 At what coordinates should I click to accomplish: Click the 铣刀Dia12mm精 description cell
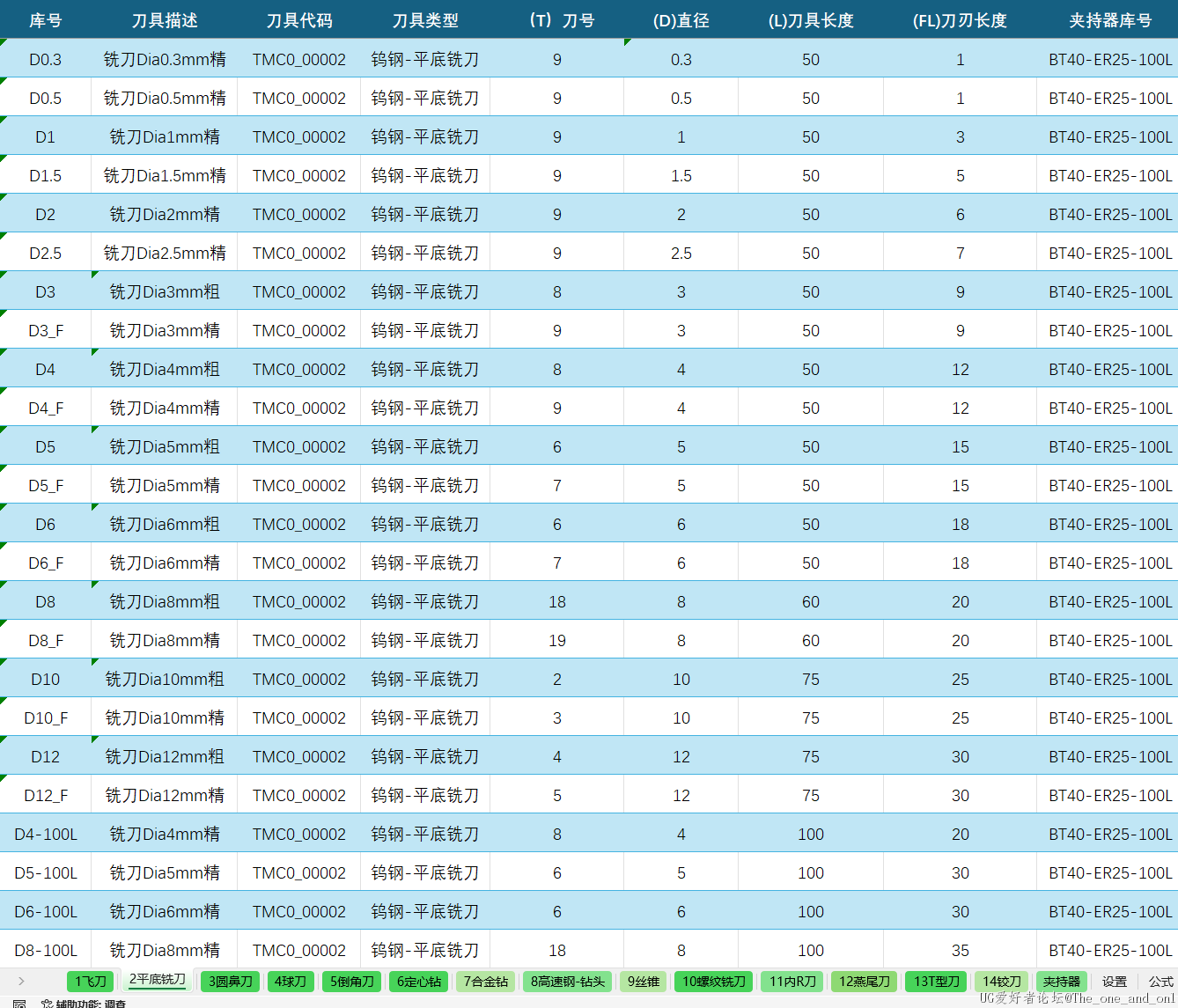click(165, 795)
